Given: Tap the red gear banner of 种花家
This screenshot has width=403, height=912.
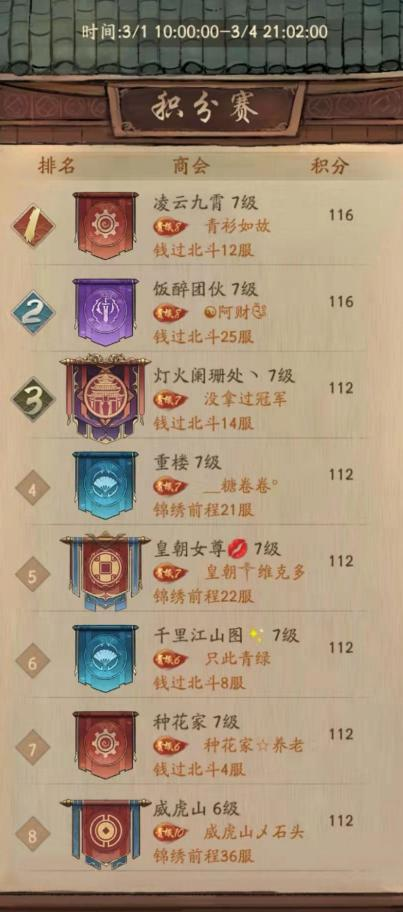Looking at the screenshot, I should [x=105, y=745].
